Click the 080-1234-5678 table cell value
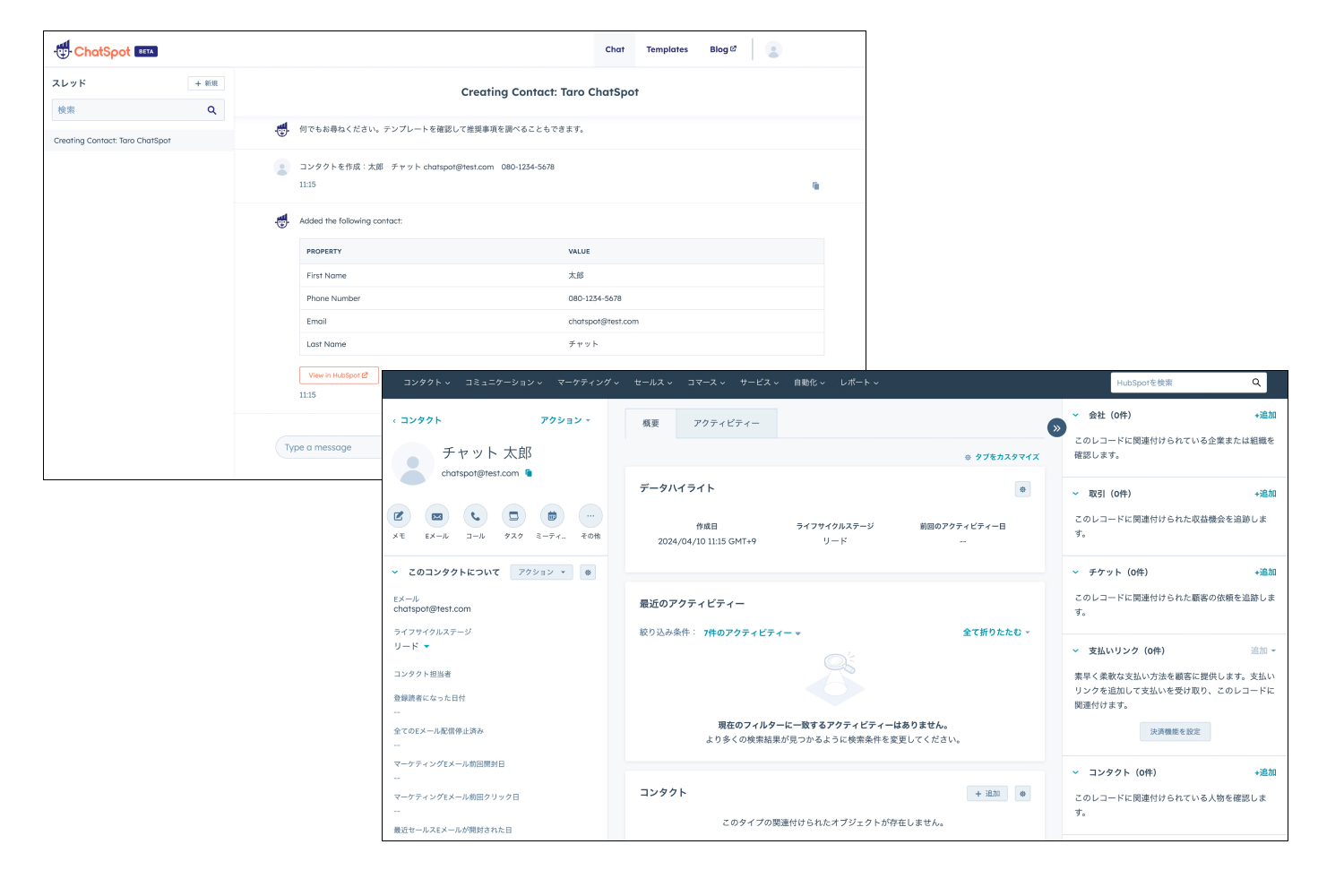Viewport: 1344px width, 896px height. (595, 298)
